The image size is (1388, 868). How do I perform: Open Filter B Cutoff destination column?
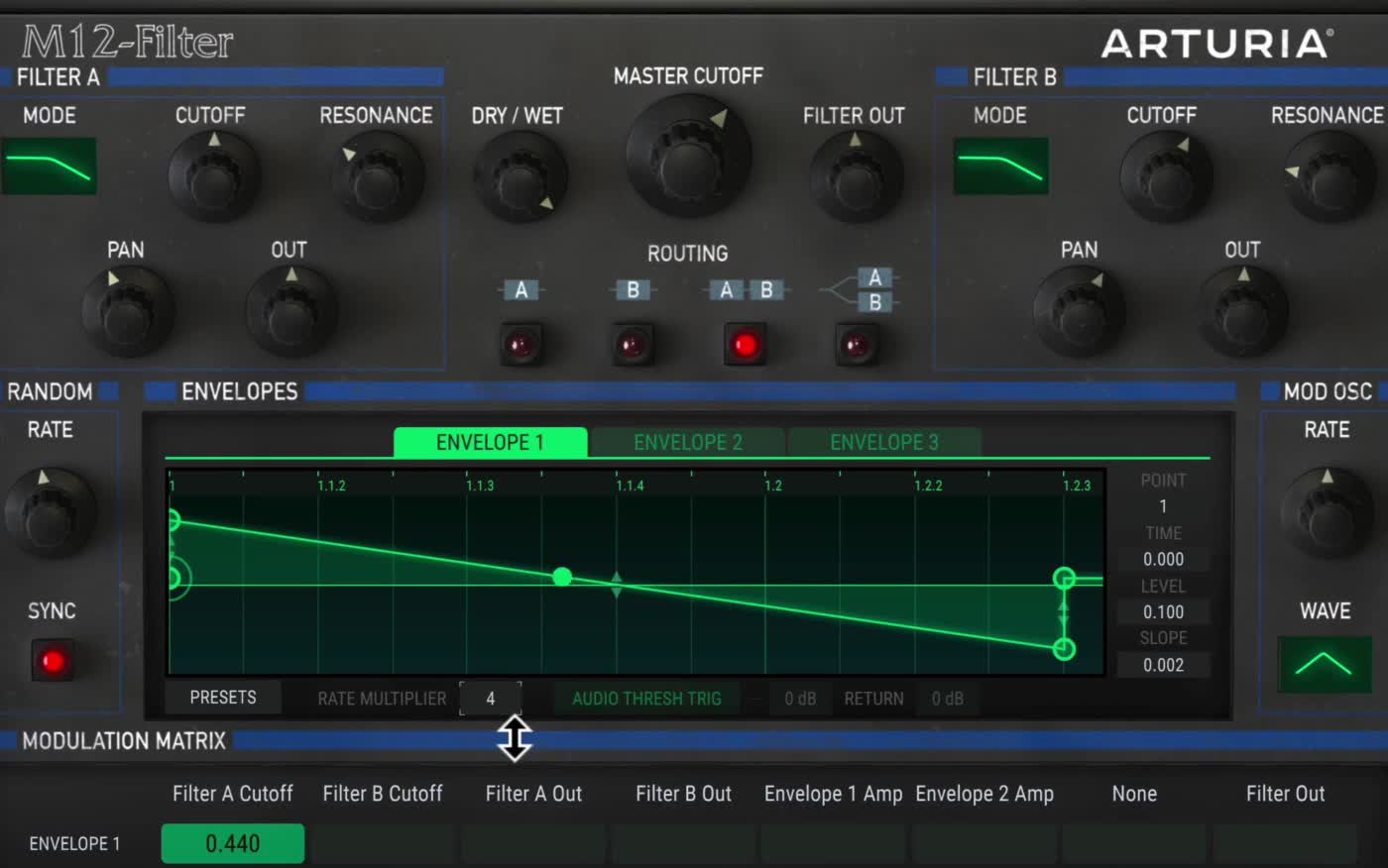click(x=383, y=794)
